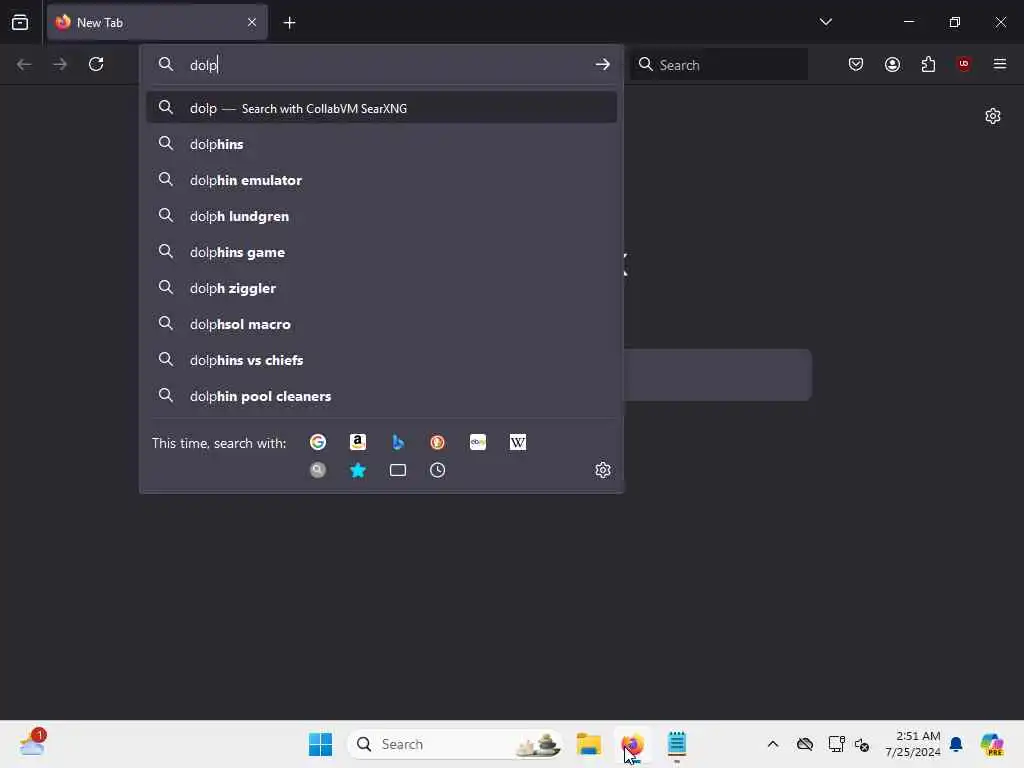Search with Wikipedia one-off engine icon

point(518,442)
